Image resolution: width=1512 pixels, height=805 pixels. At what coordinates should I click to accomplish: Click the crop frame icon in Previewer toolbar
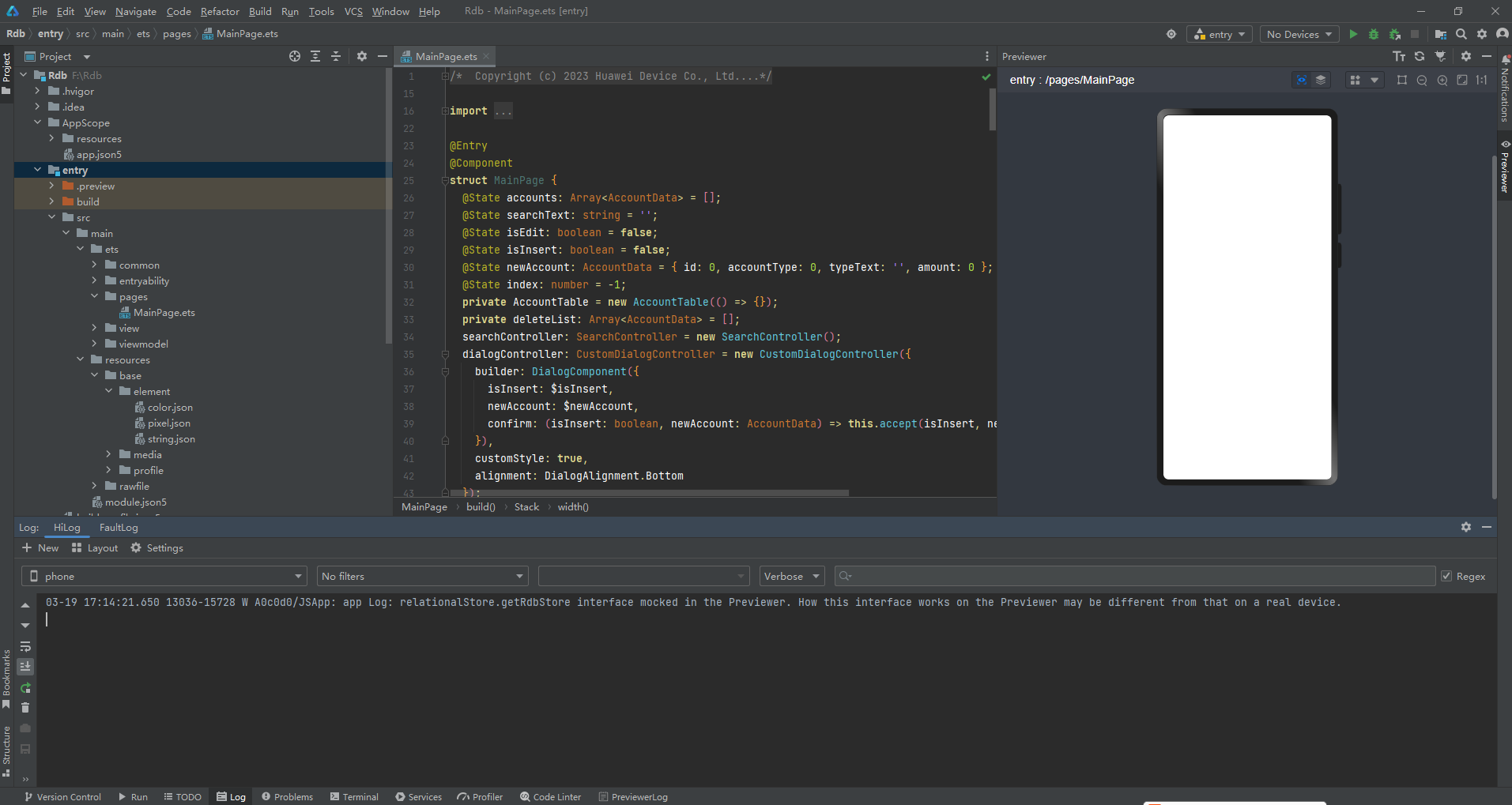pyautogui.click(x=1402, y=80)
